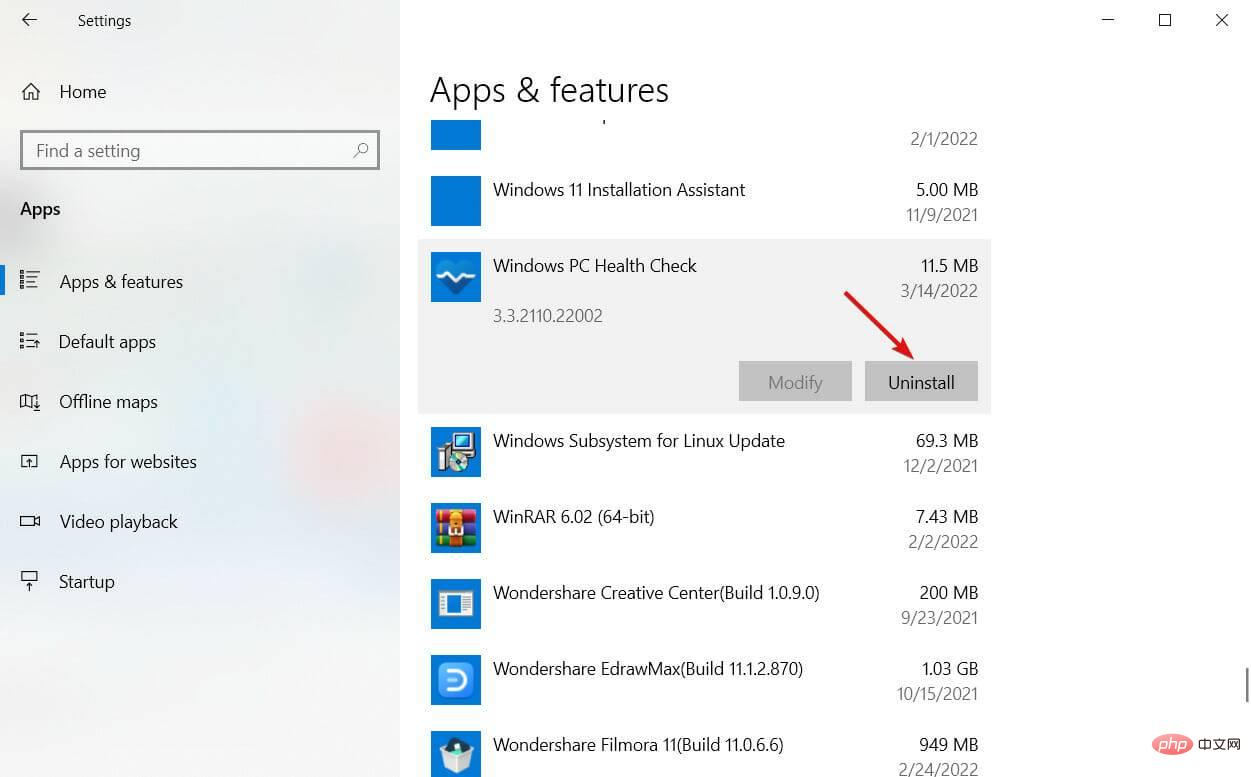Click Windows 11 Installation Assistant app icon
Viewport: 1251px width, 777px height.
(456, 201)
